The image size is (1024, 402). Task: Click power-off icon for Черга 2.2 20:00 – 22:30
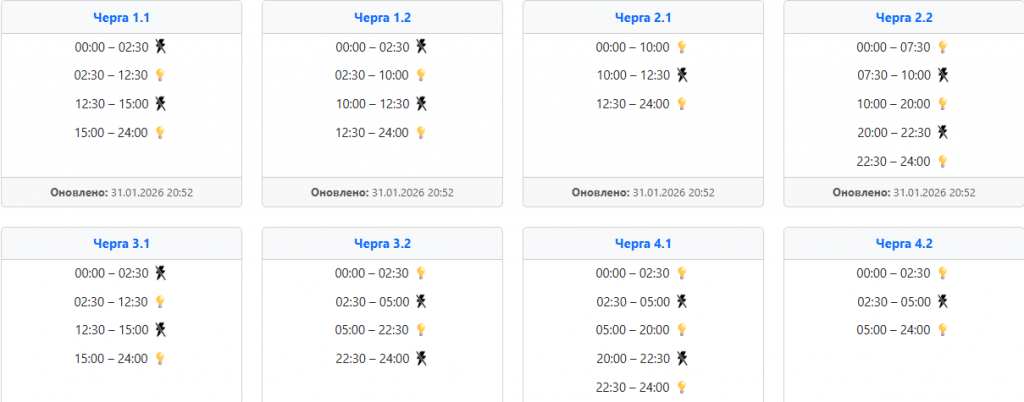coord(942,131)
